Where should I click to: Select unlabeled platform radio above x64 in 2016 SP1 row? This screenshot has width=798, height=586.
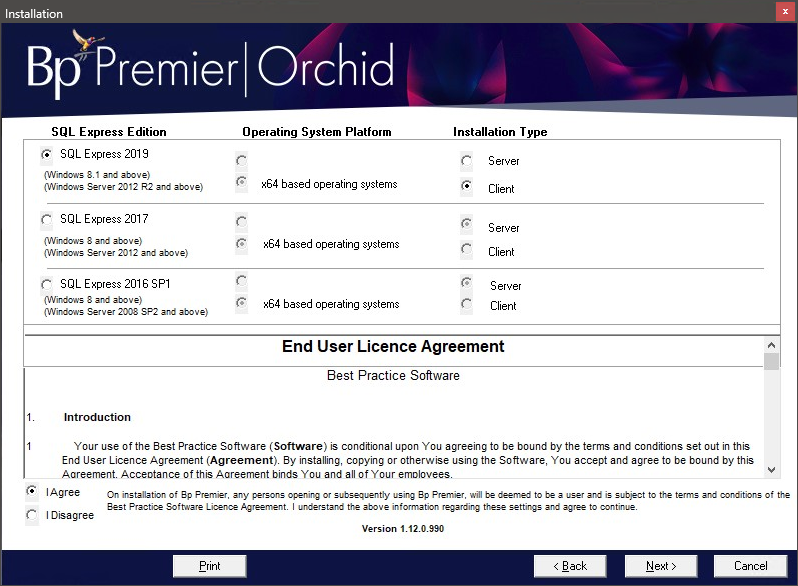(242, 281)
